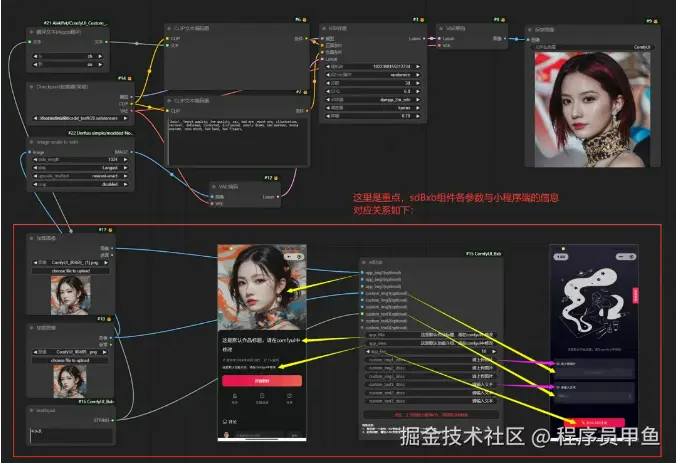The width and height of the screenshot is (676, 463).
Task: Open the Checkpoint safetensors model dropdown
Action: (80, 118)
